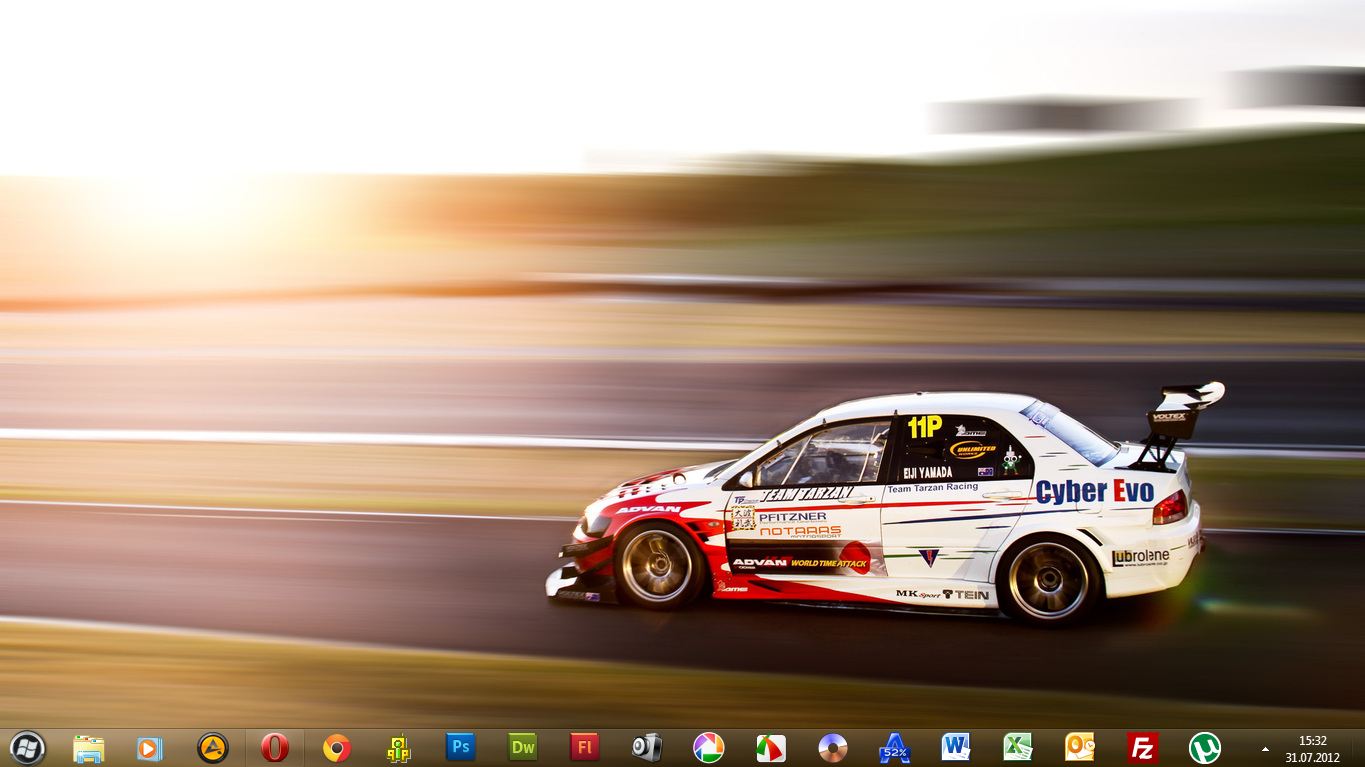Click the red and green kite-shaped taskbar icon
This screenshot has width=1365, height=767.
[x=771, y=748]
